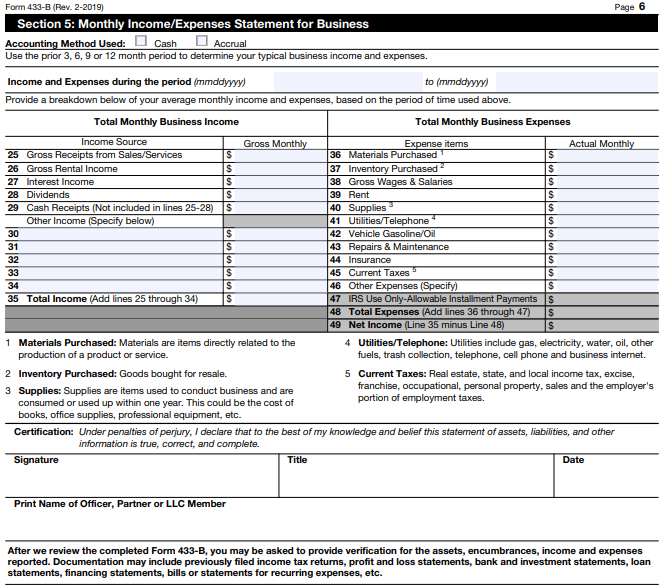The height and width of the screenshot is (588, 665).
Task: Select line 29 Cash Receipts amount field
Action: tap(279, 208)
